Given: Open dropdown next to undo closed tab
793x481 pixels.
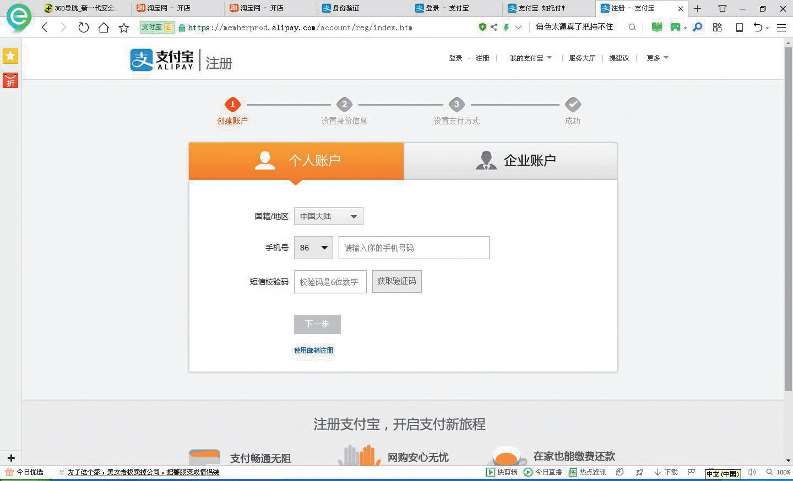Looking at the screenshot, I should coord(768,28).
